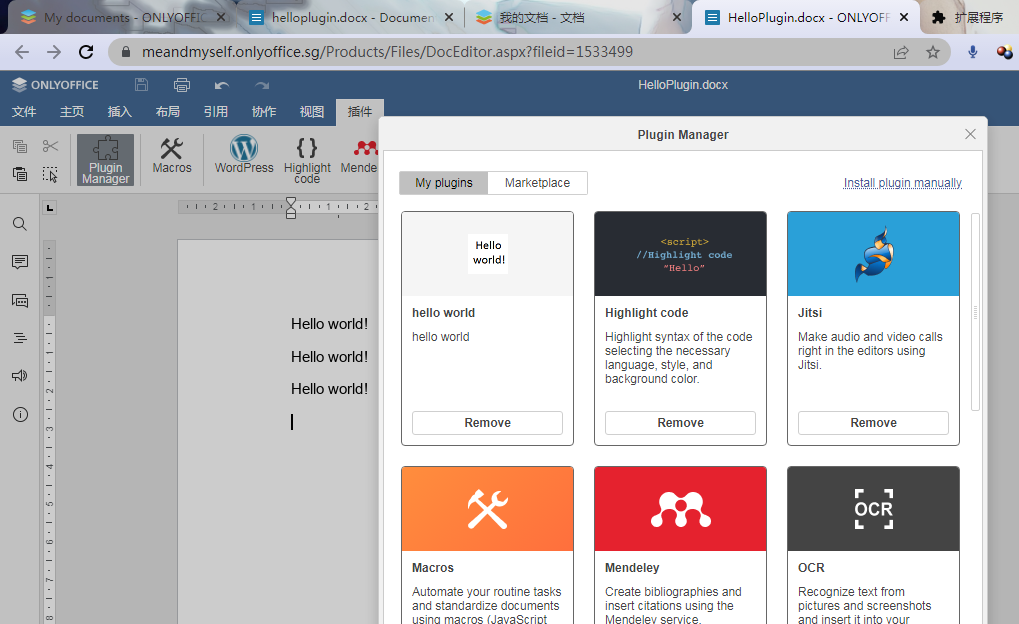Undo the last action

(x=222, y=85)
